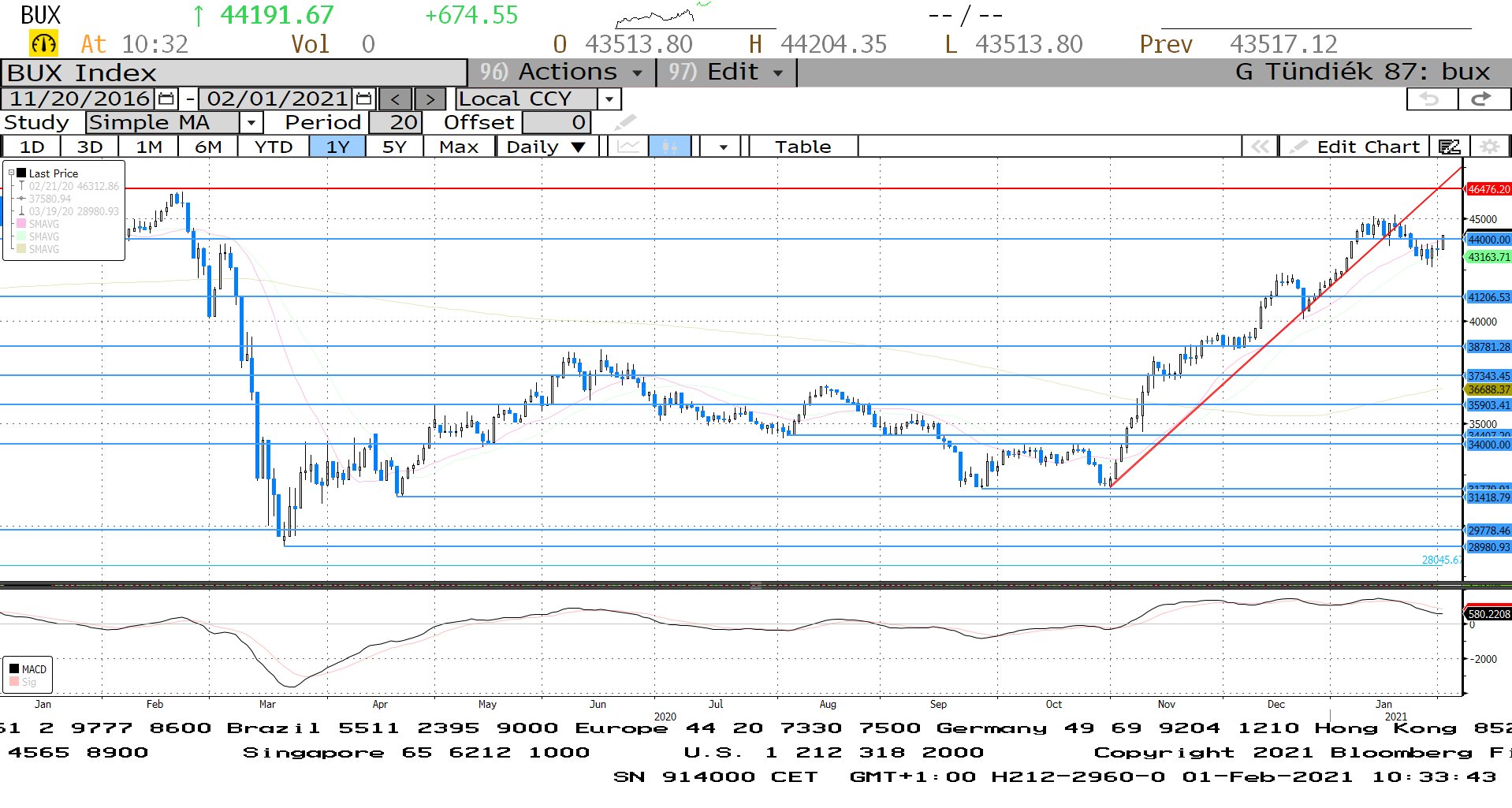Click the 35903.41 price level label
1512x808 pixels.
coord(1488,405)
